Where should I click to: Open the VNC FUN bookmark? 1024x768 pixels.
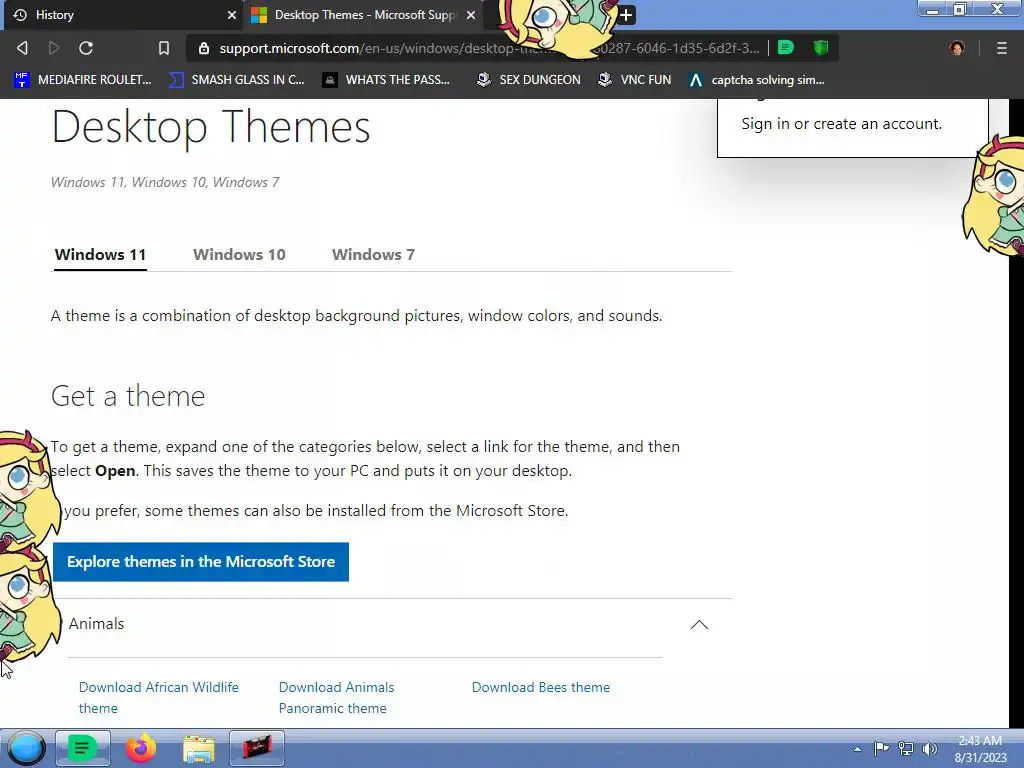click(635, 80)
